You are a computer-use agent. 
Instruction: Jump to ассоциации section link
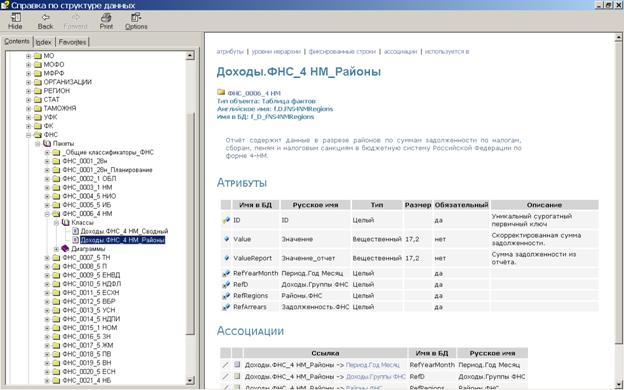(400, 51)
